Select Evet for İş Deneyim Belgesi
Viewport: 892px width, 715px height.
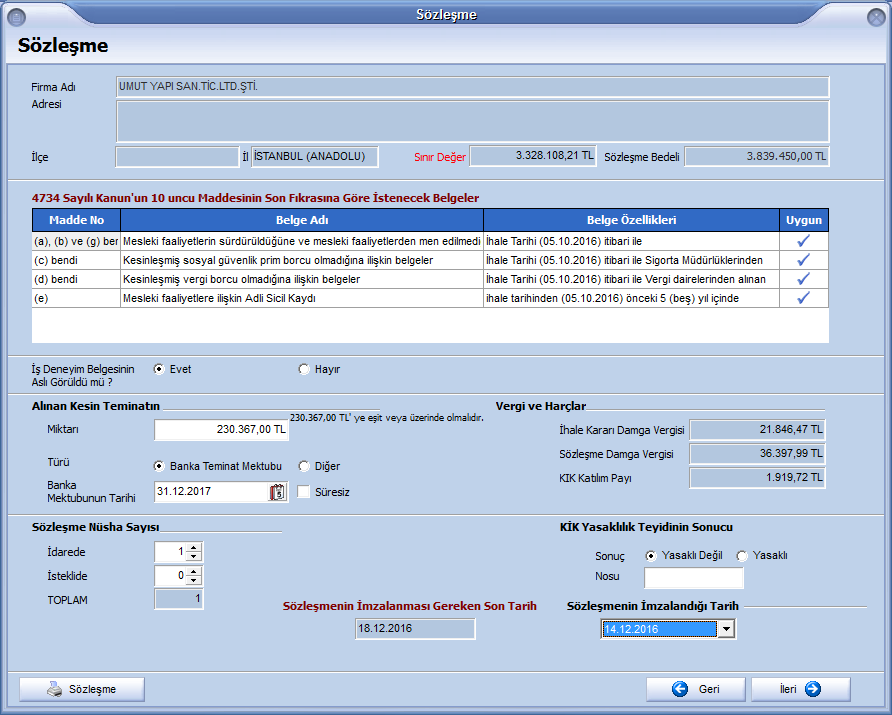pyautogui.click(x=159, y=369)
